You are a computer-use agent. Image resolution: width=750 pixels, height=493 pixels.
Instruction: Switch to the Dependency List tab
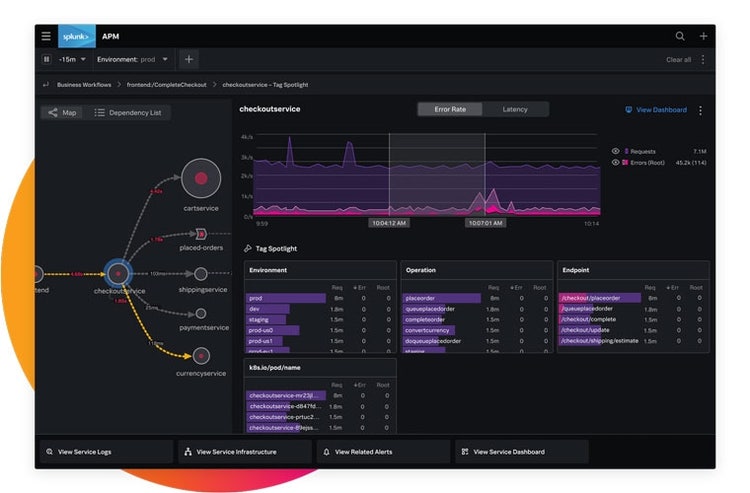pyautogui.click(x=128, y=113)
